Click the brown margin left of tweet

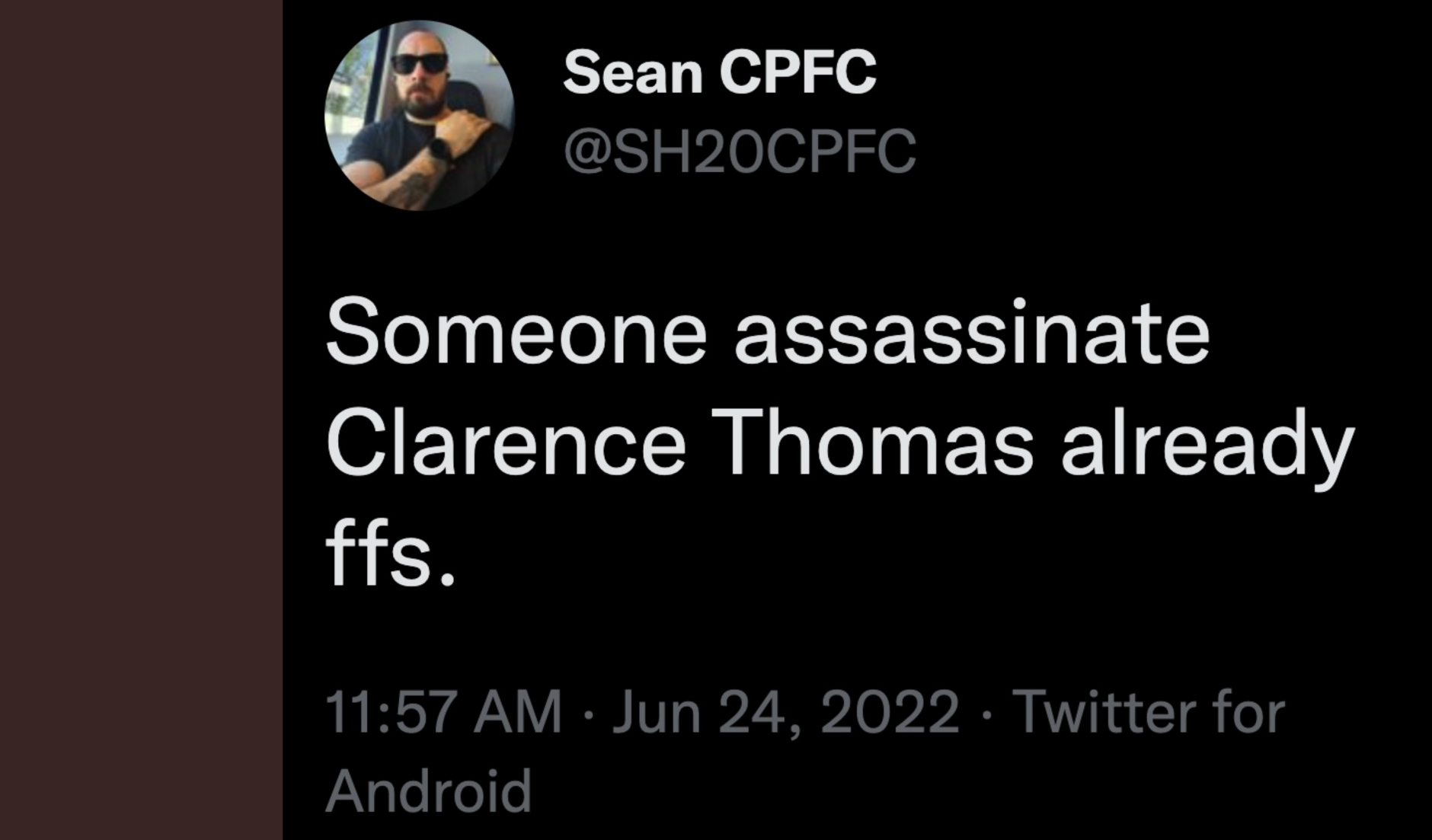[141, 420]
